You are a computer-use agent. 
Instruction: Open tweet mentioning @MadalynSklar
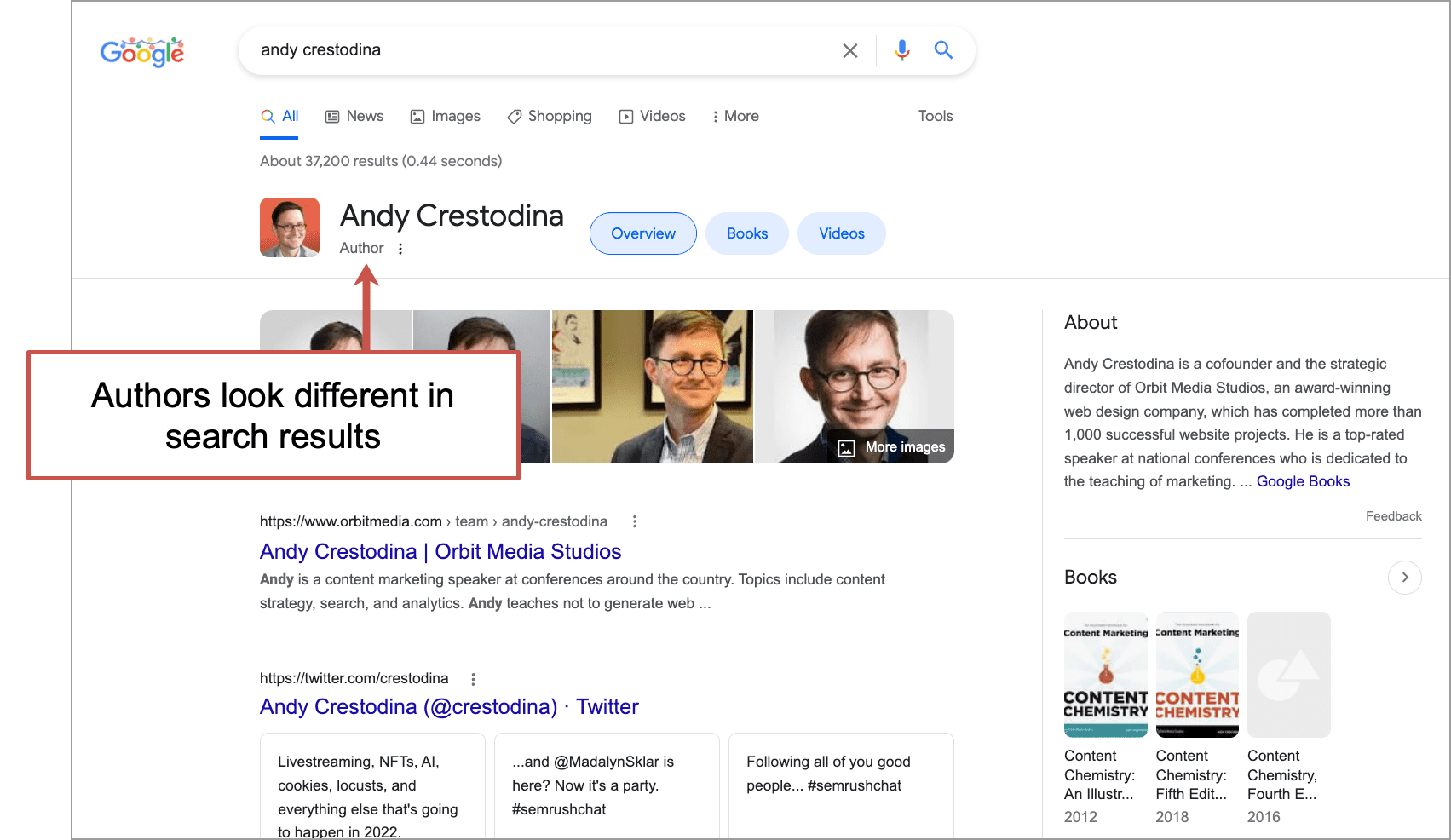pos(607,786)
